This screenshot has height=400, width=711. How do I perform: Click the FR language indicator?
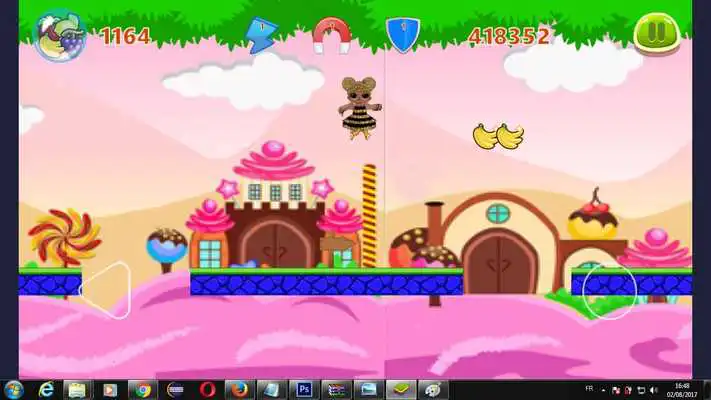click(x=590, y=386)
